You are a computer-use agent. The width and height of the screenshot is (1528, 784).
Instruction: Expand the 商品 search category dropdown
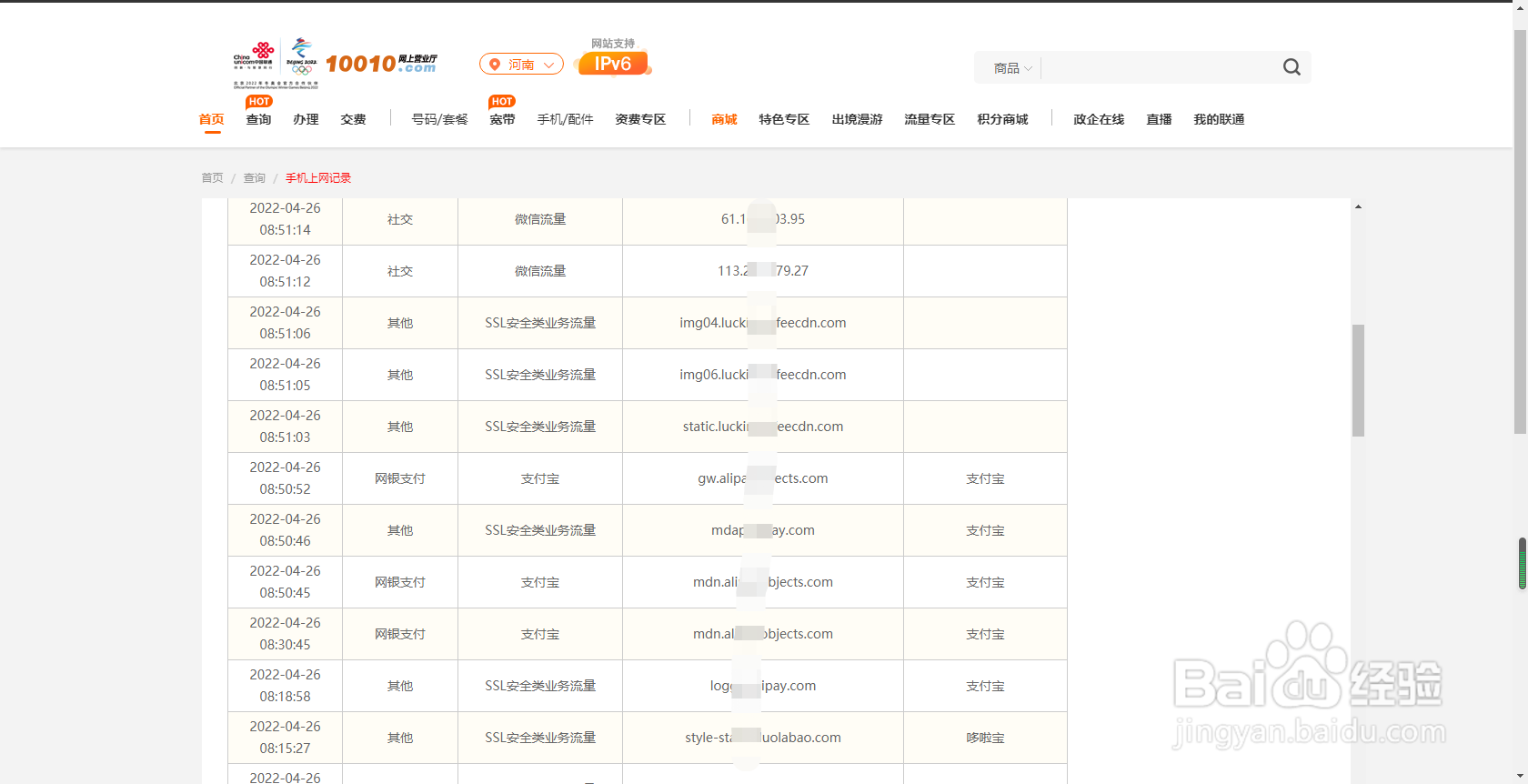(1012, 68)
